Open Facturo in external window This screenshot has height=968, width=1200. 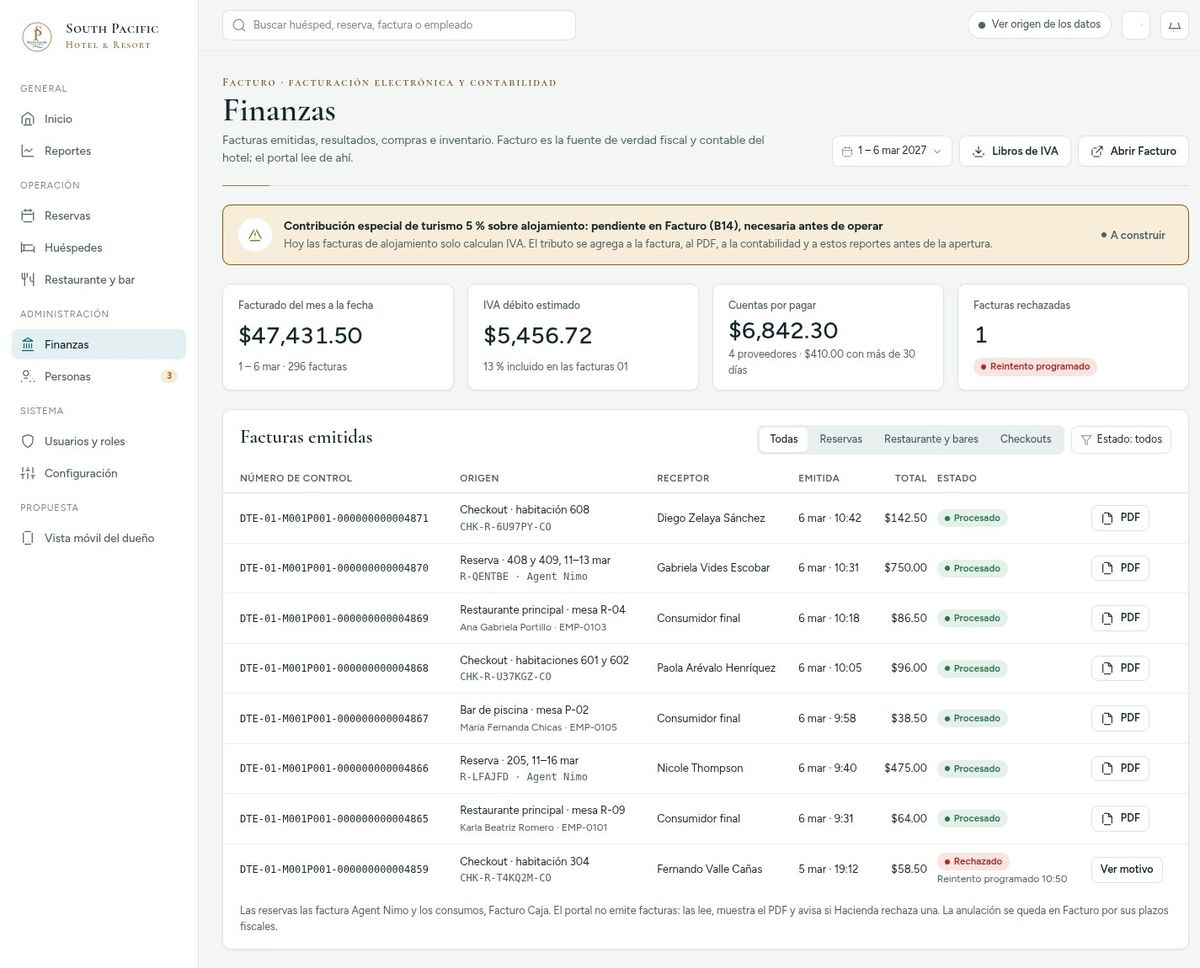1133,151
